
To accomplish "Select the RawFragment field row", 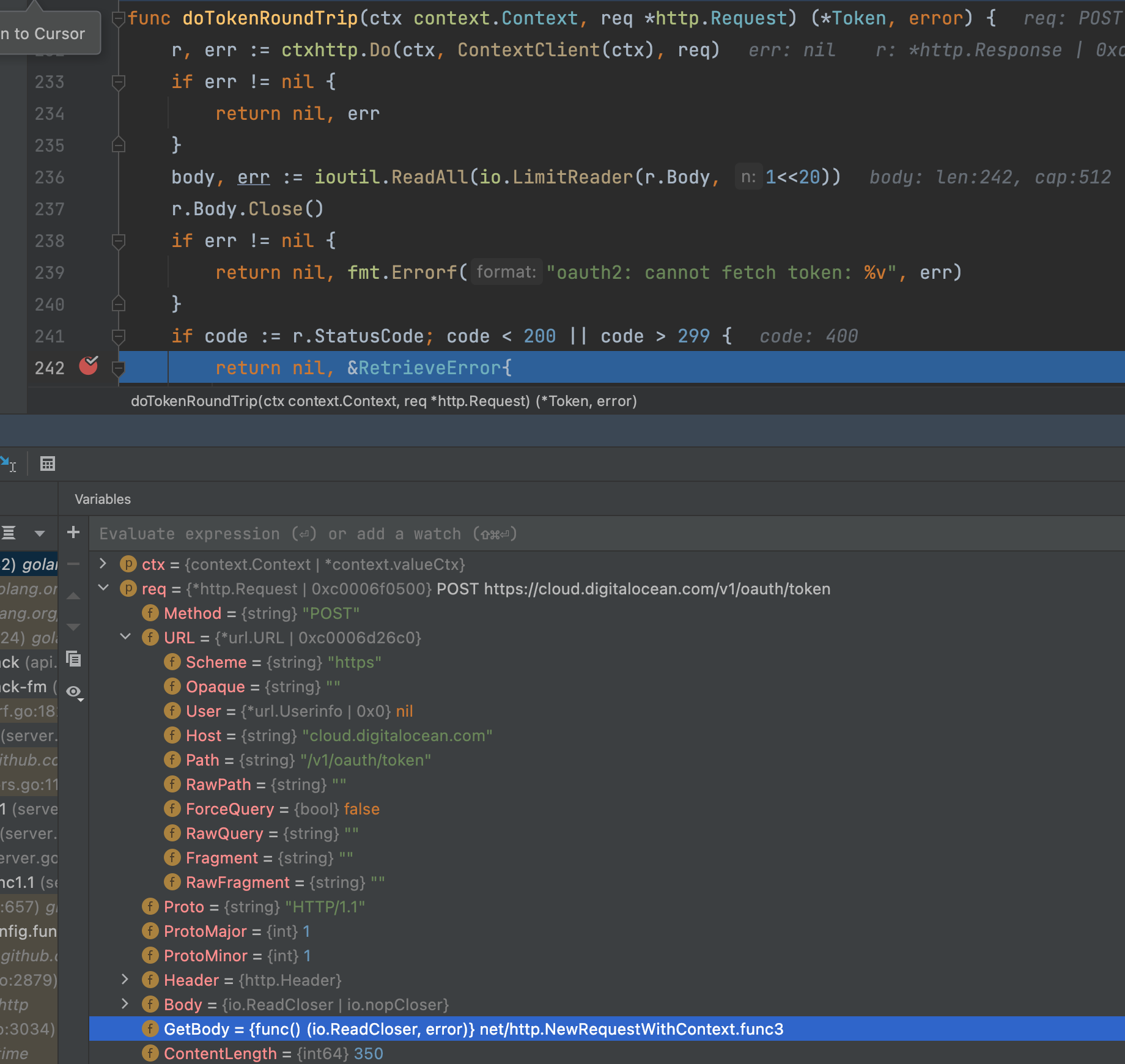I will click(607, 882).
